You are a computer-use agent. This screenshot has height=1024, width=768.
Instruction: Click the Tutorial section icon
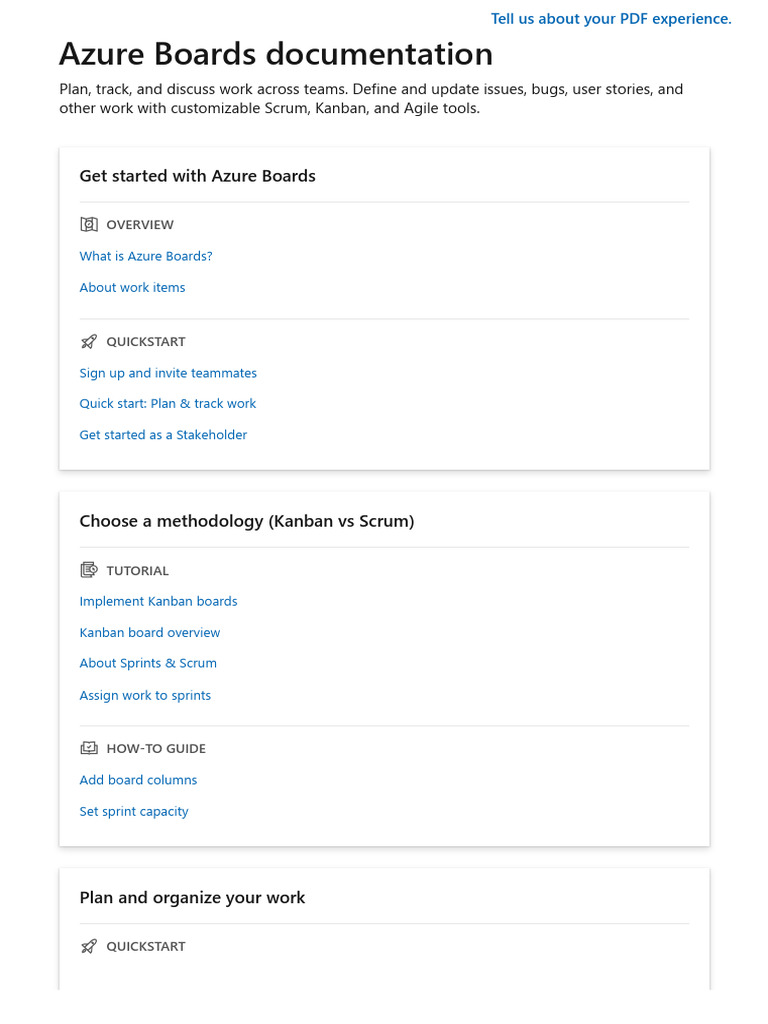coord(89,571)
